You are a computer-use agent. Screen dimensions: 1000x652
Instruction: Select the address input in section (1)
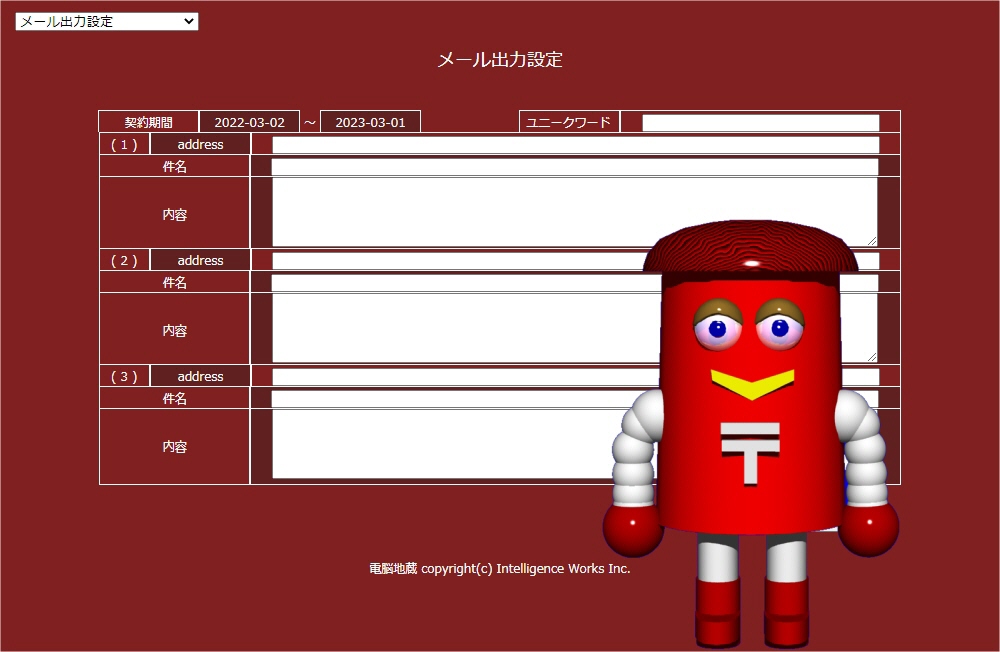[575, 145]
